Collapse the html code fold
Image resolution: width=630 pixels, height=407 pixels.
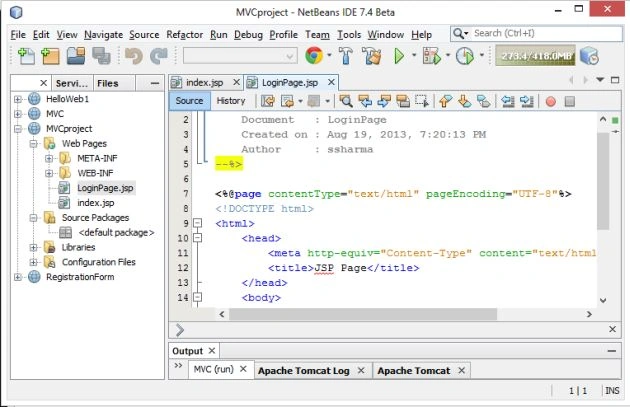[197, 223]
